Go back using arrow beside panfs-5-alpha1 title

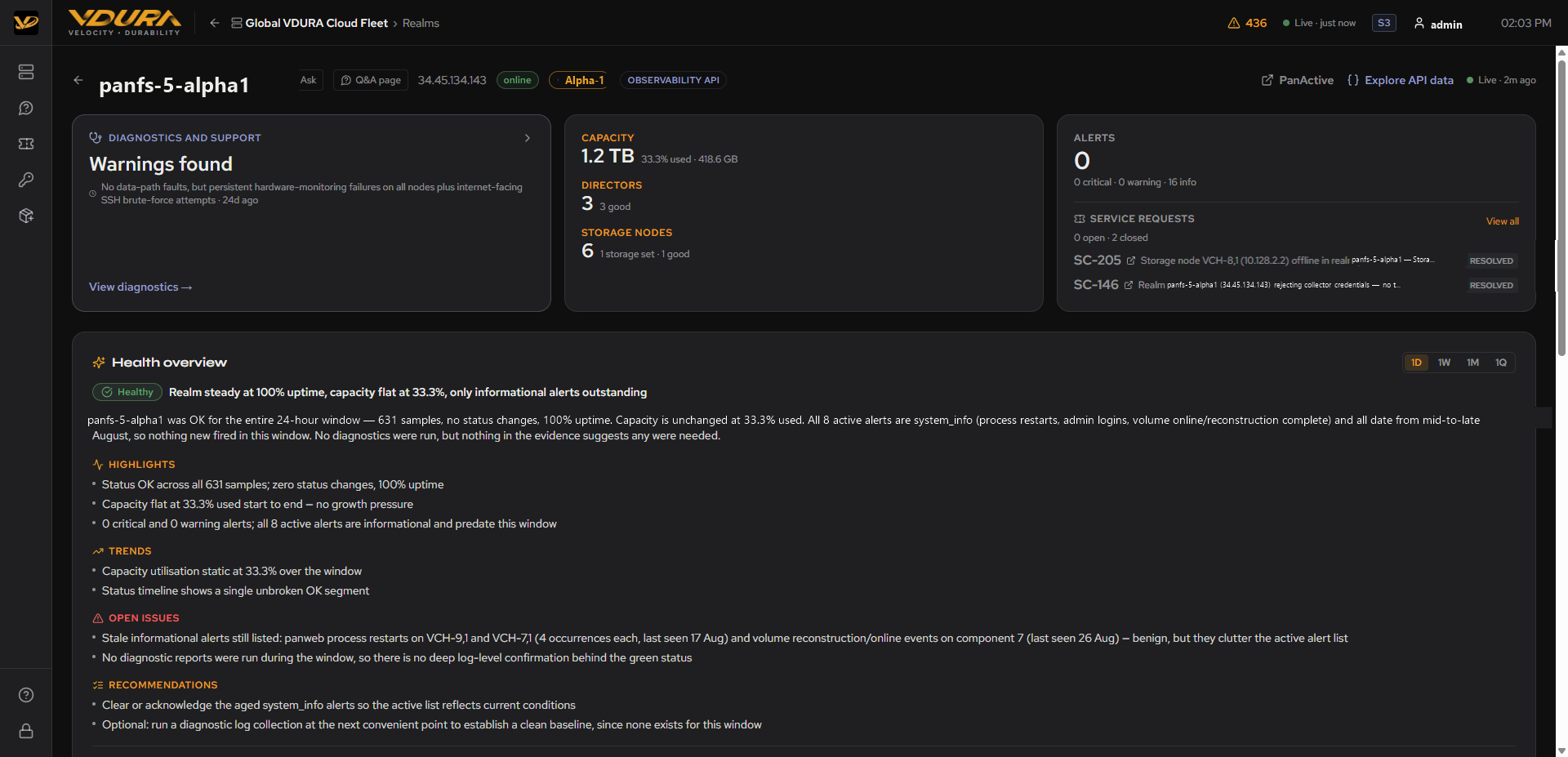click(x=78, y=80)
